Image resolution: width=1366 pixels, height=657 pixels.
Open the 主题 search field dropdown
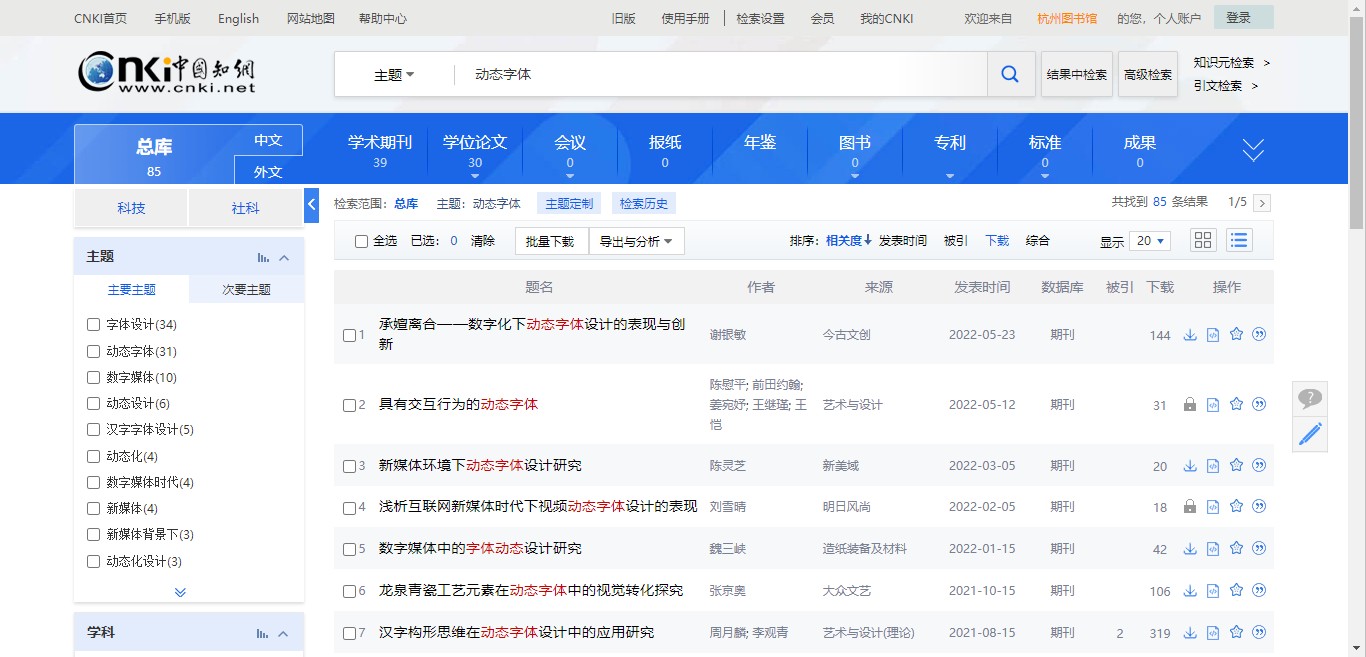[394, 75]
